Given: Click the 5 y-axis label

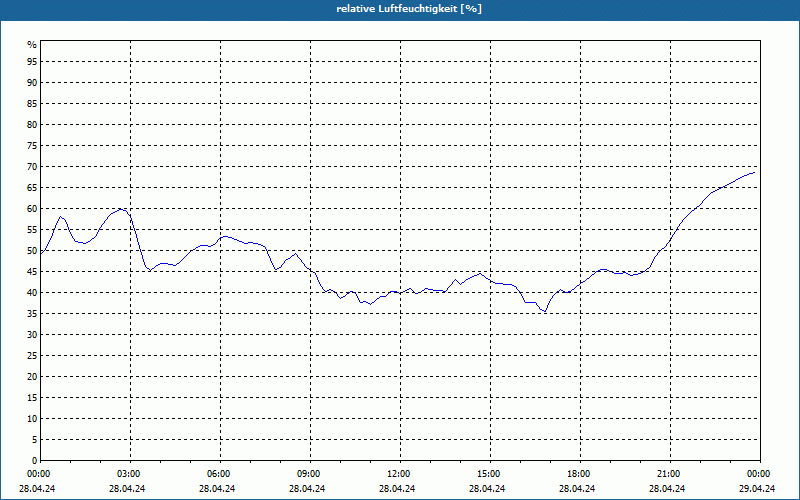Looking at the screenshot, I should coord(34,440).
